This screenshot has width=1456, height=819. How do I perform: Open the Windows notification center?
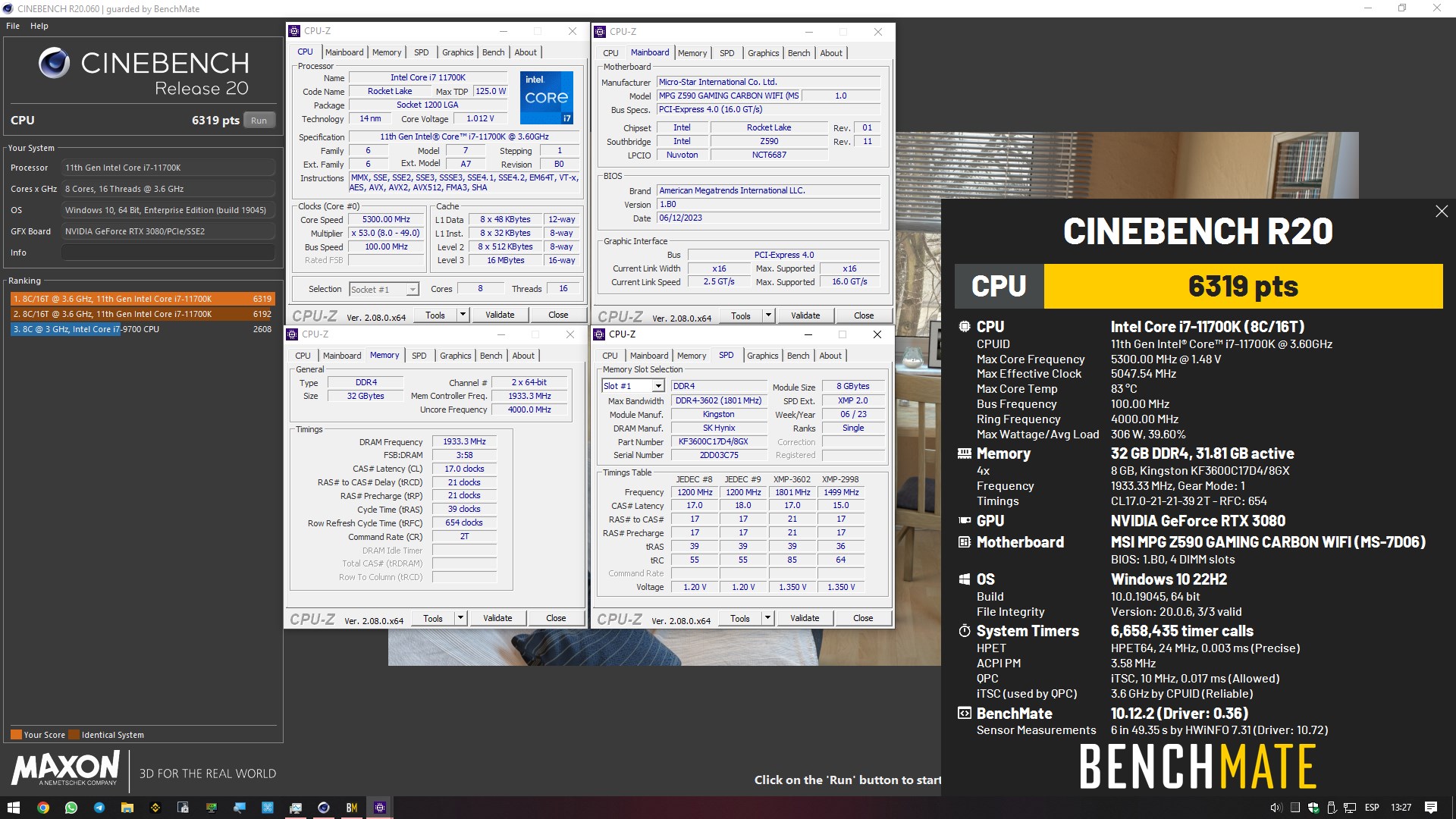pos(1431,808)
